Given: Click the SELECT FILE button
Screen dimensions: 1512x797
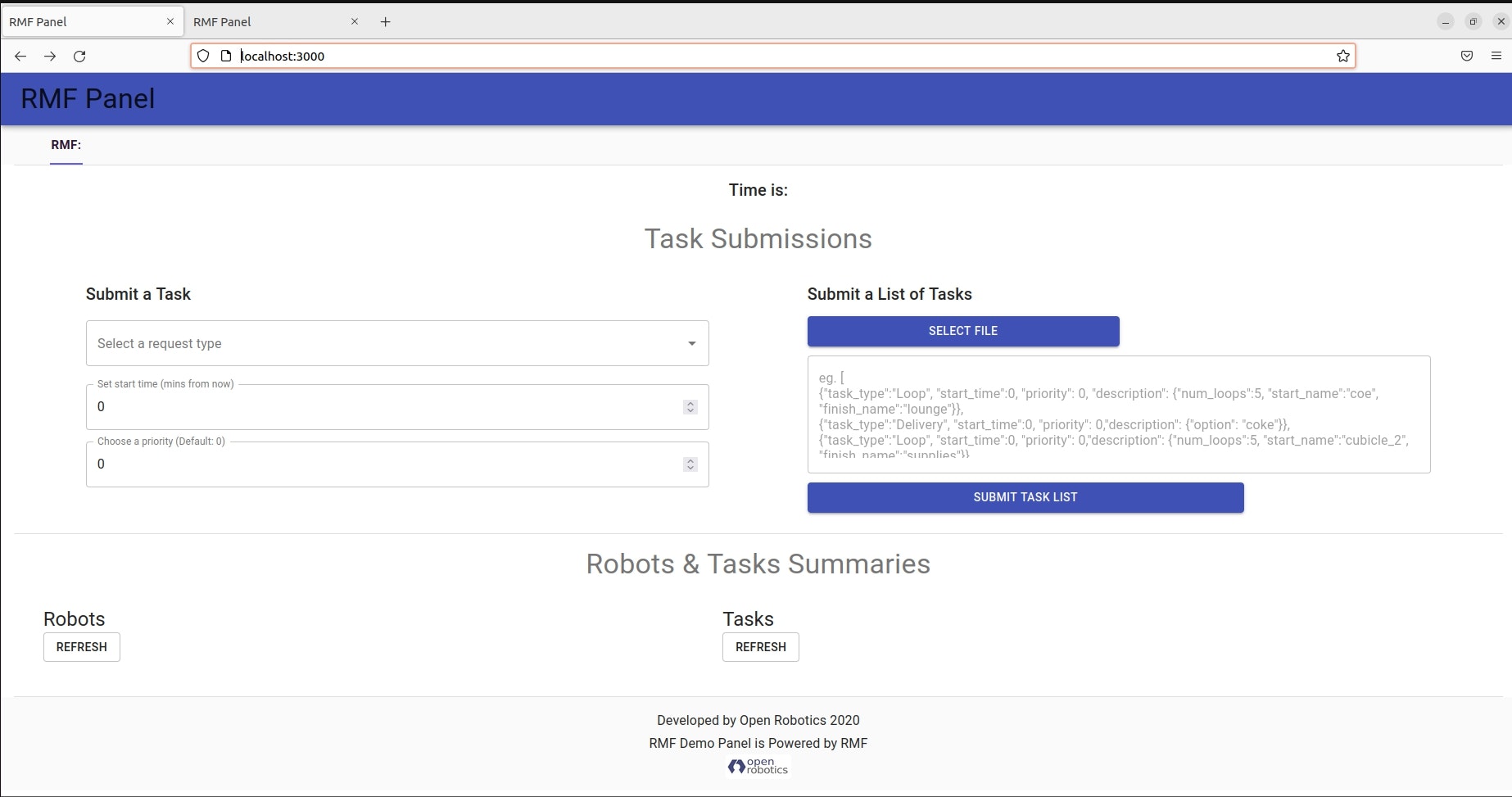Looking at the screenshot, I should pos(963,331).
